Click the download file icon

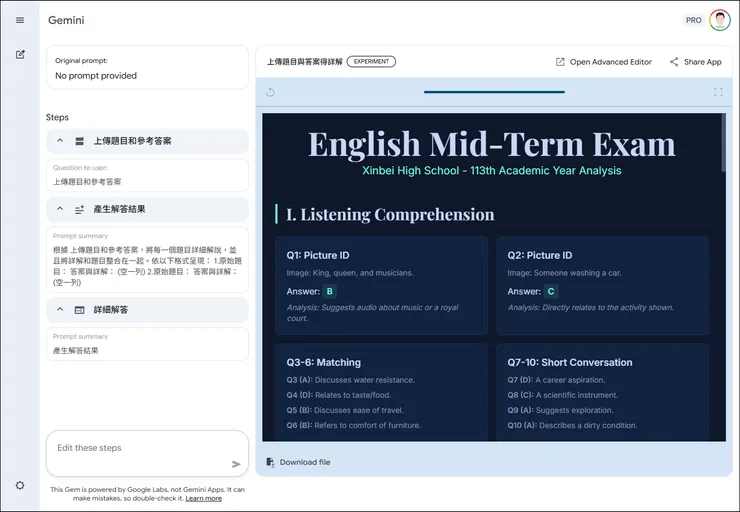270,462
